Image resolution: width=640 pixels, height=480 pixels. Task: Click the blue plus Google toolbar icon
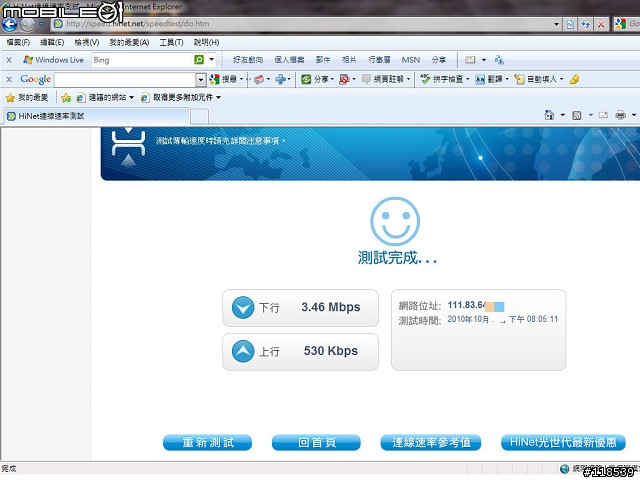coord(282,79)
